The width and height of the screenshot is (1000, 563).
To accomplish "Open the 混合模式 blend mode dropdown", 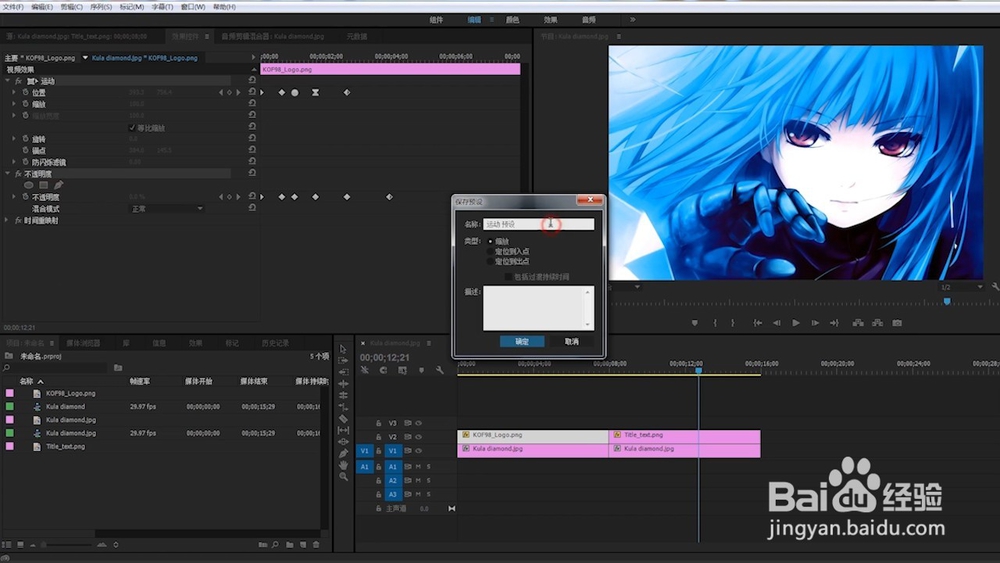I will 166,208.
